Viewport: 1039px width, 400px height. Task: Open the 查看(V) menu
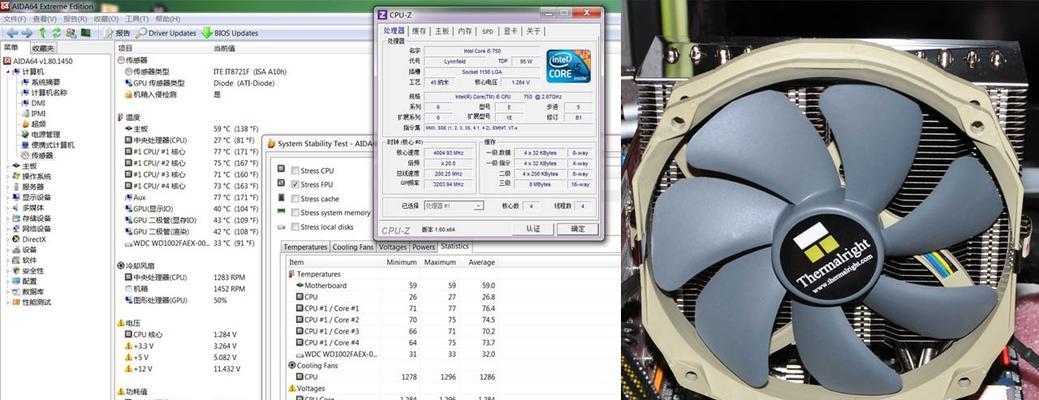click(x=44, y=19)
